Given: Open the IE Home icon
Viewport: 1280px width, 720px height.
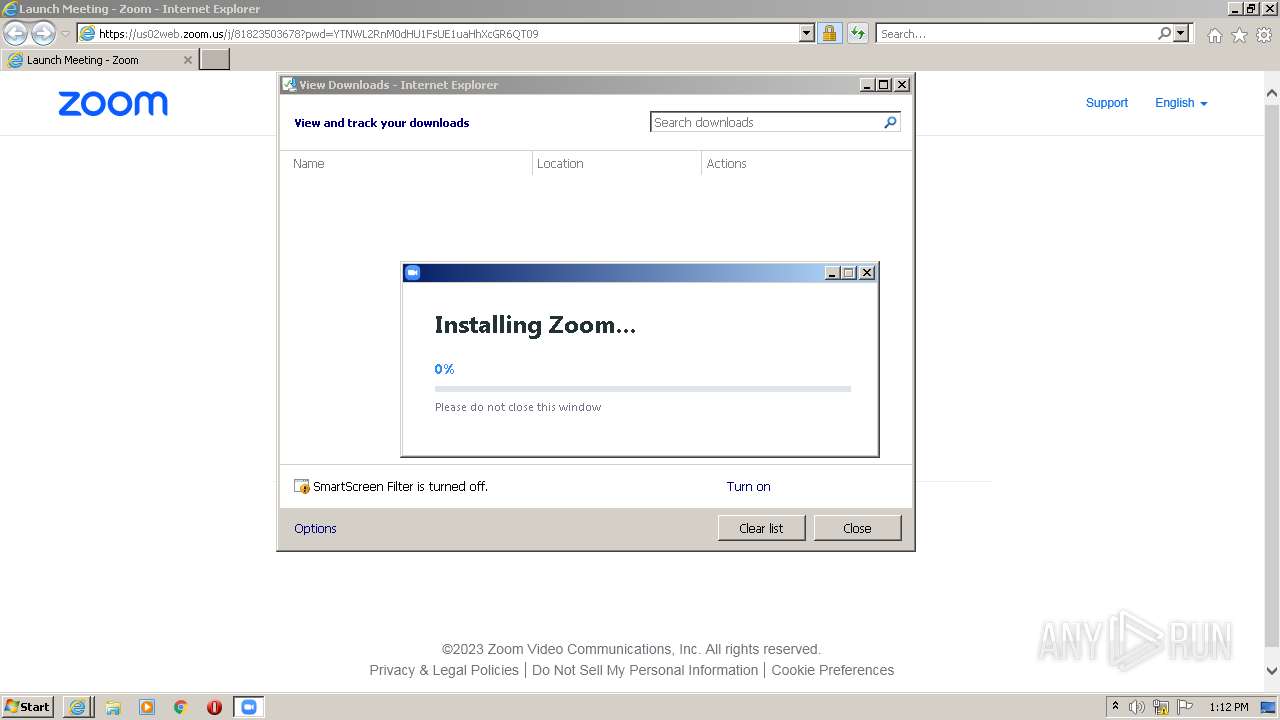Looking at the screenshot, I should click(x=1214, y=35).
